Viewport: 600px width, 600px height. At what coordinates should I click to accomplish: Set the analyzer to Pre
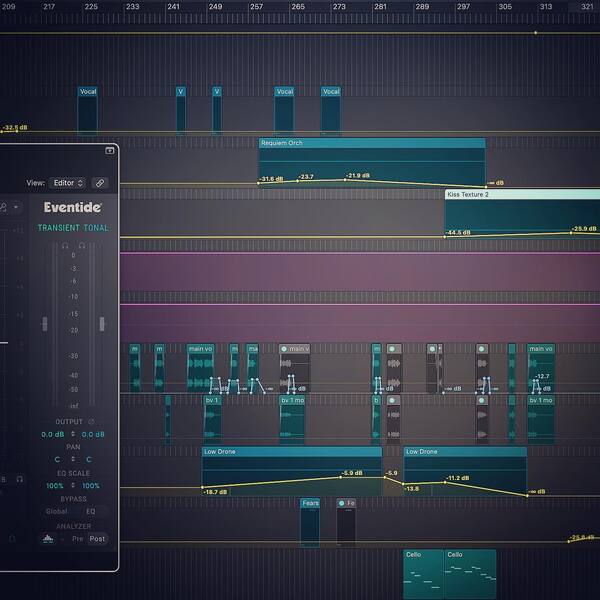pyautogui.click(x=77, y=538)
